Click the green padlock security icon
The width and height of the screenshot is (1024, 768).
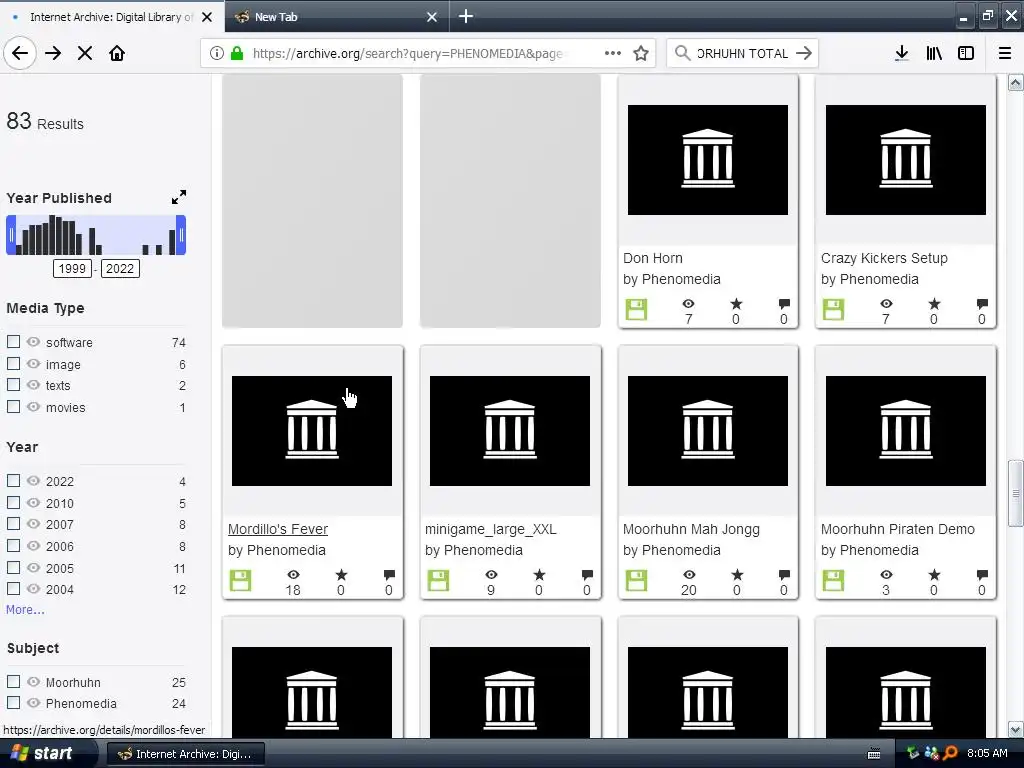click(237, 53)
